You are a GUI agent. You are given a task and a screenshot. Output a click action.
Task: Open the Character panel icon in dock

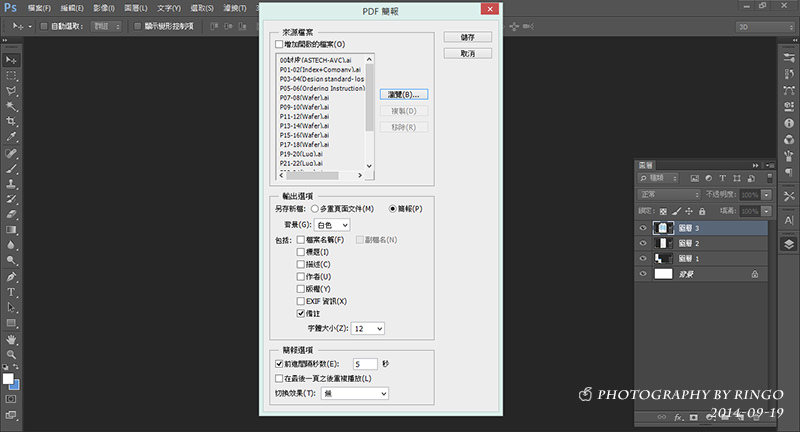(x=789, y=220)
